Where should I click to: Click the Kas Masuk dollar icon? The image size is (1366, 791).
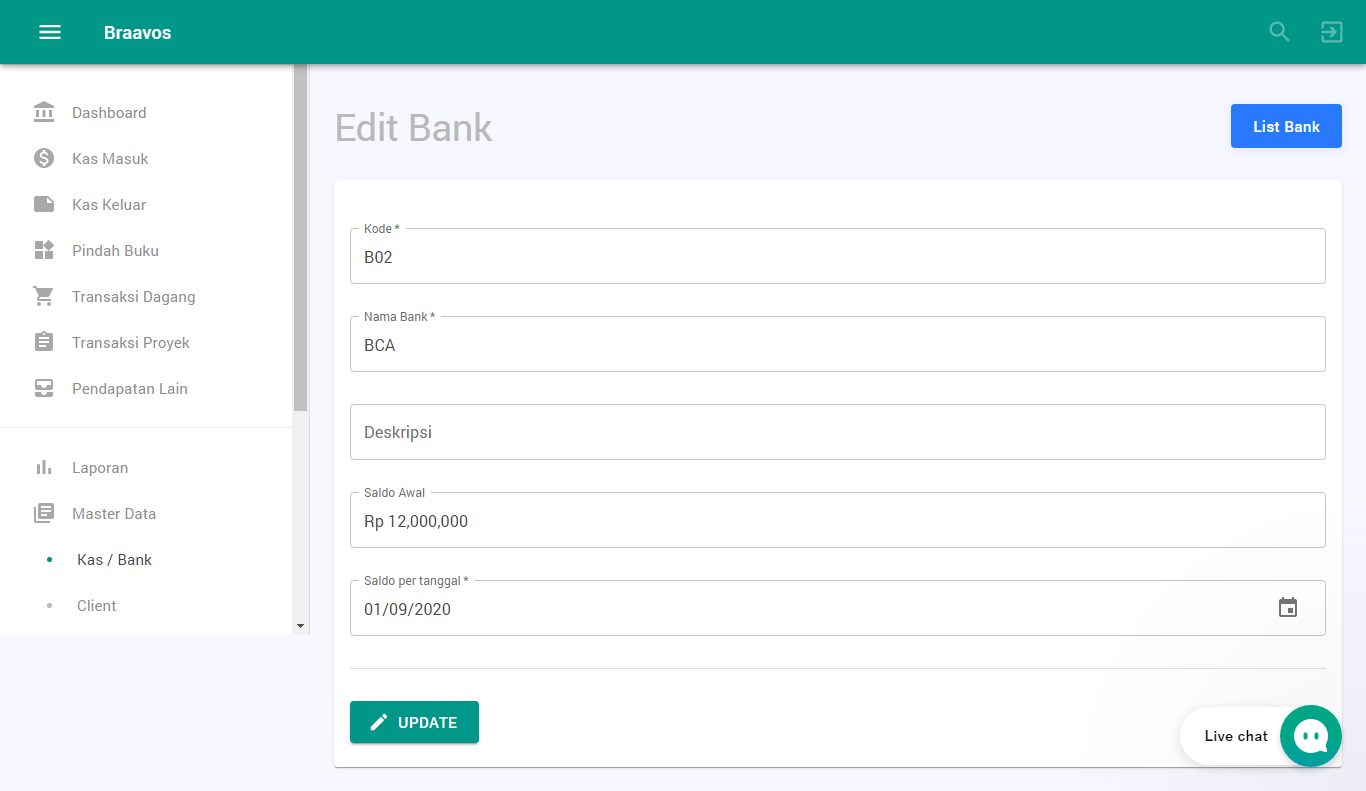(x=44, y=158)
